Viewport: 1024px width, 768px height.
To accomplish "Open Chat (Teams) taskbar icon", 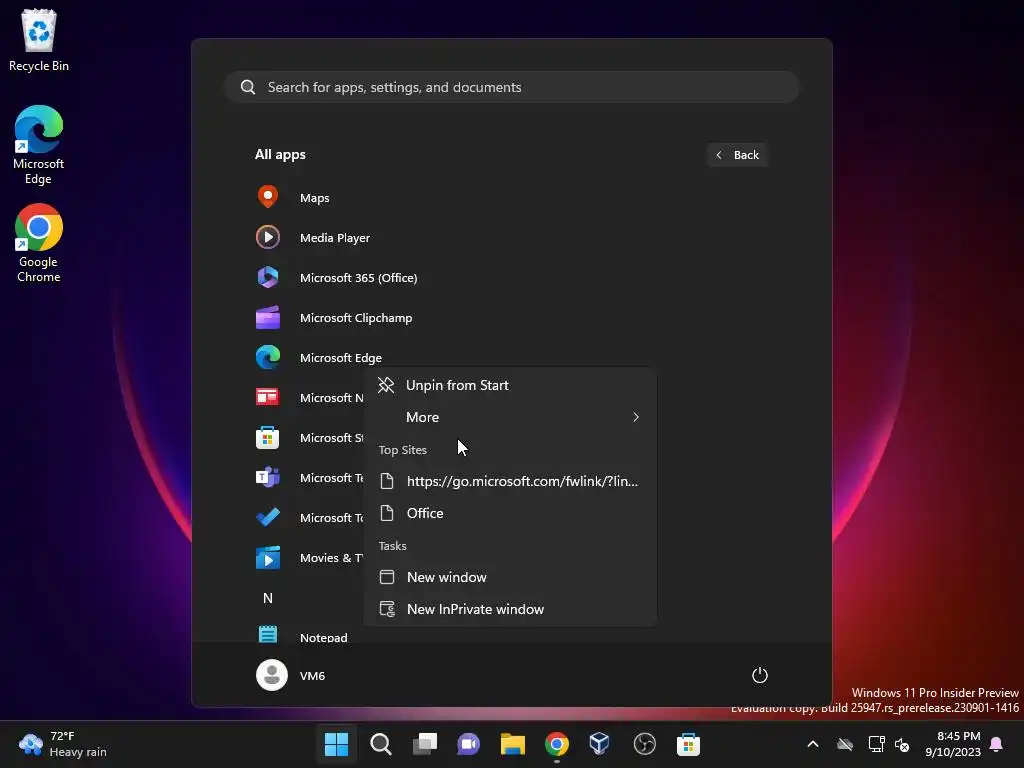I will (x=468, y=744).
